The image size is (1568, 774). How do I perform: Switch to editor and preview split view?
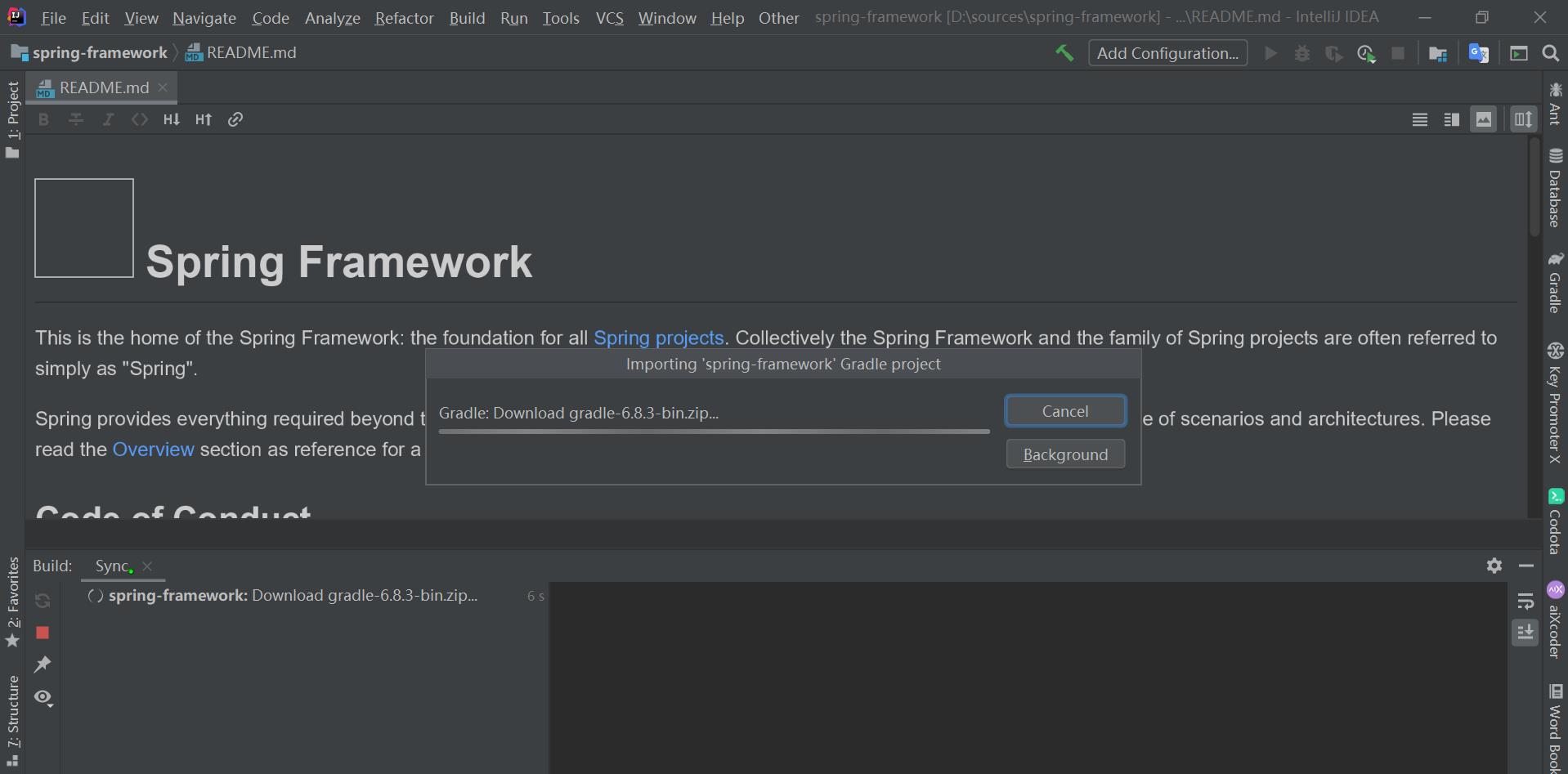coord(1452,119)
